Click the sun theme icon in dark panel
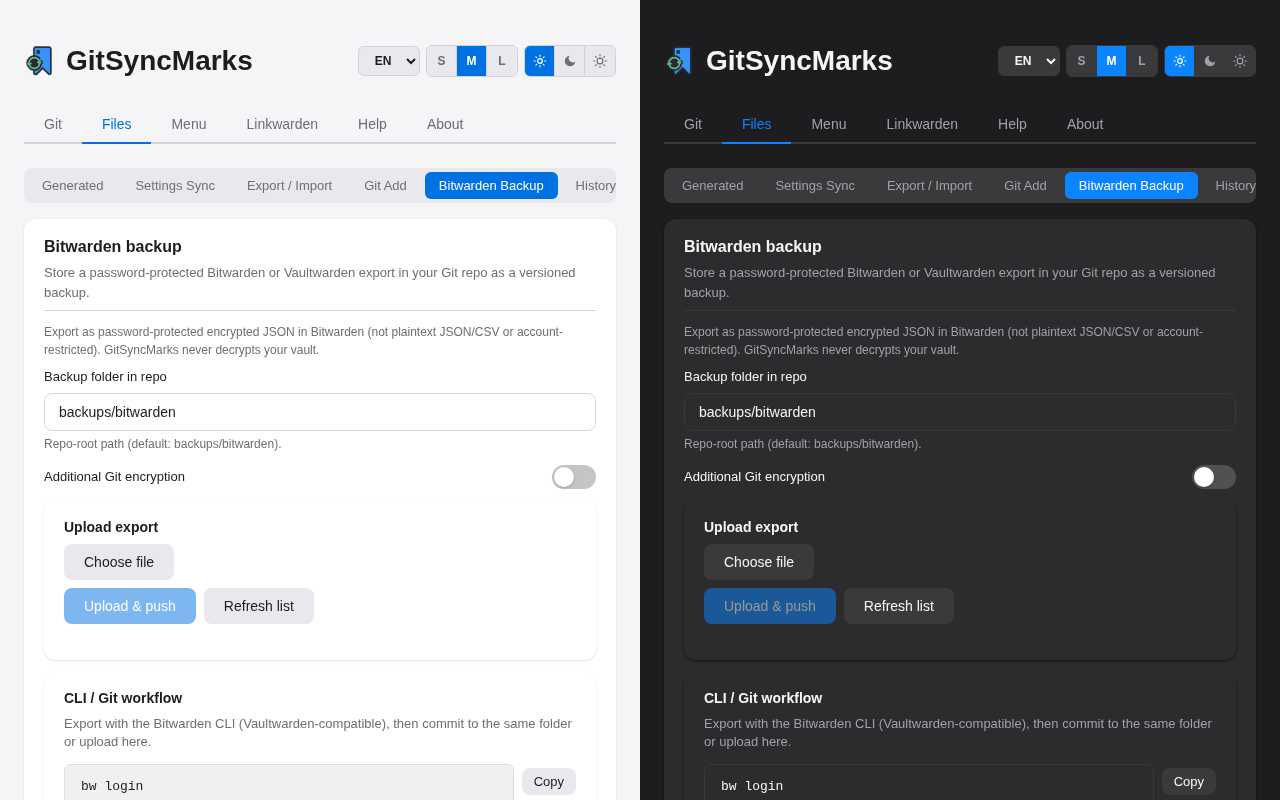The width and height of the screenshot is (1280, 800). click(x=1240, y=61)
